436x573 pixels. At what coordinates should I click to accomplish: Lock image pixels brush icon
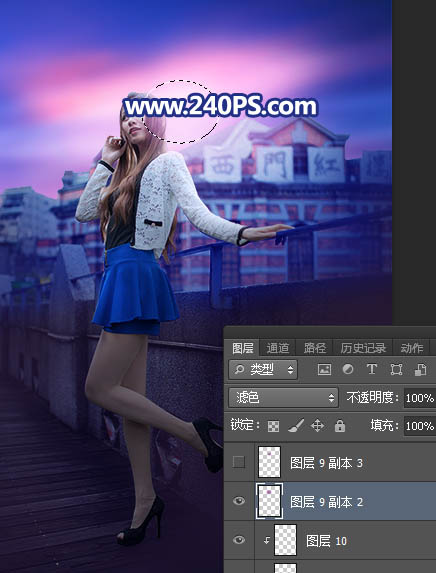[x=295, y=425]
